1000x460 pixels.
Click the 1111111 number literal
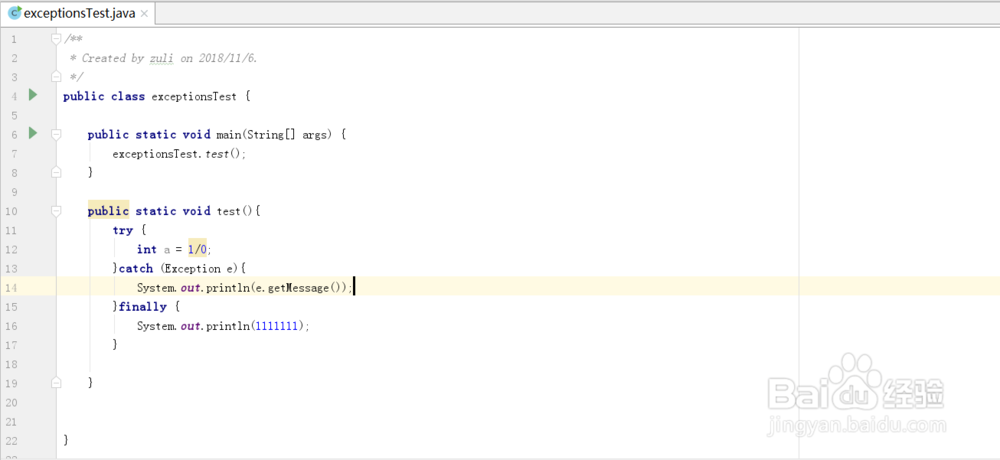pyautogui.click(x=280, y=326)
